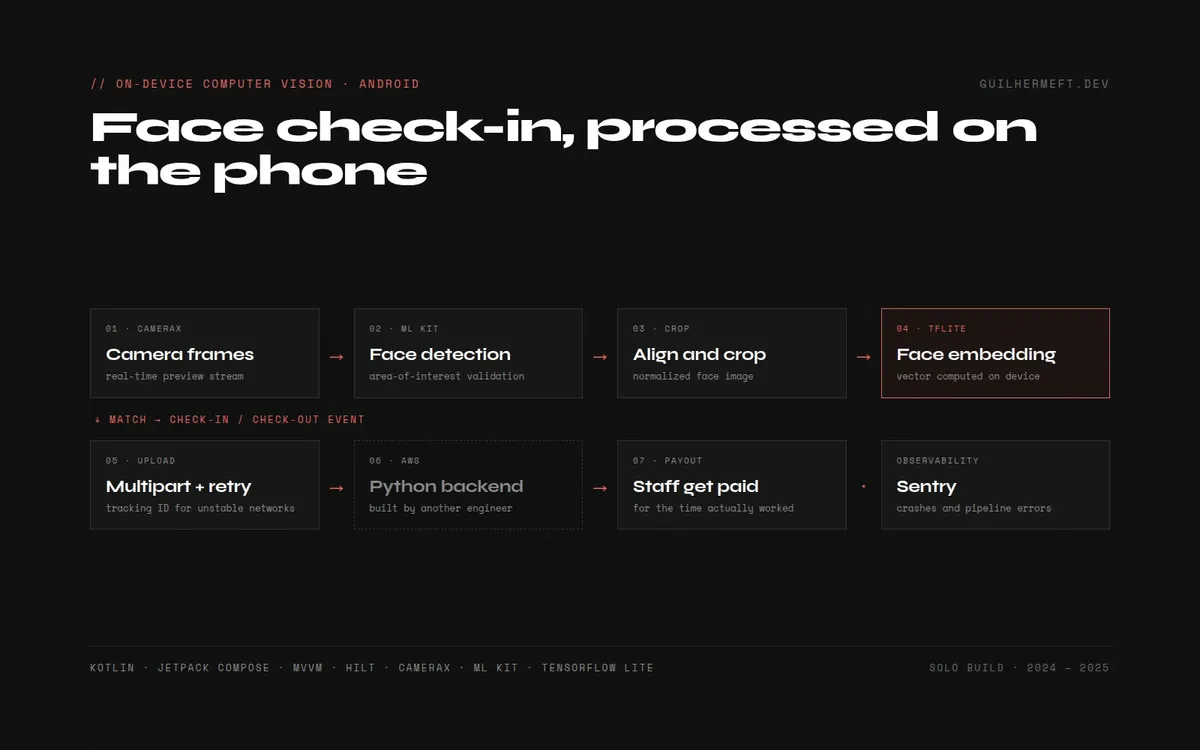The width and height of the screenshot is (1200, 750).
Task: Click the dot separator before the Sentry card
Action: point(864,487)
